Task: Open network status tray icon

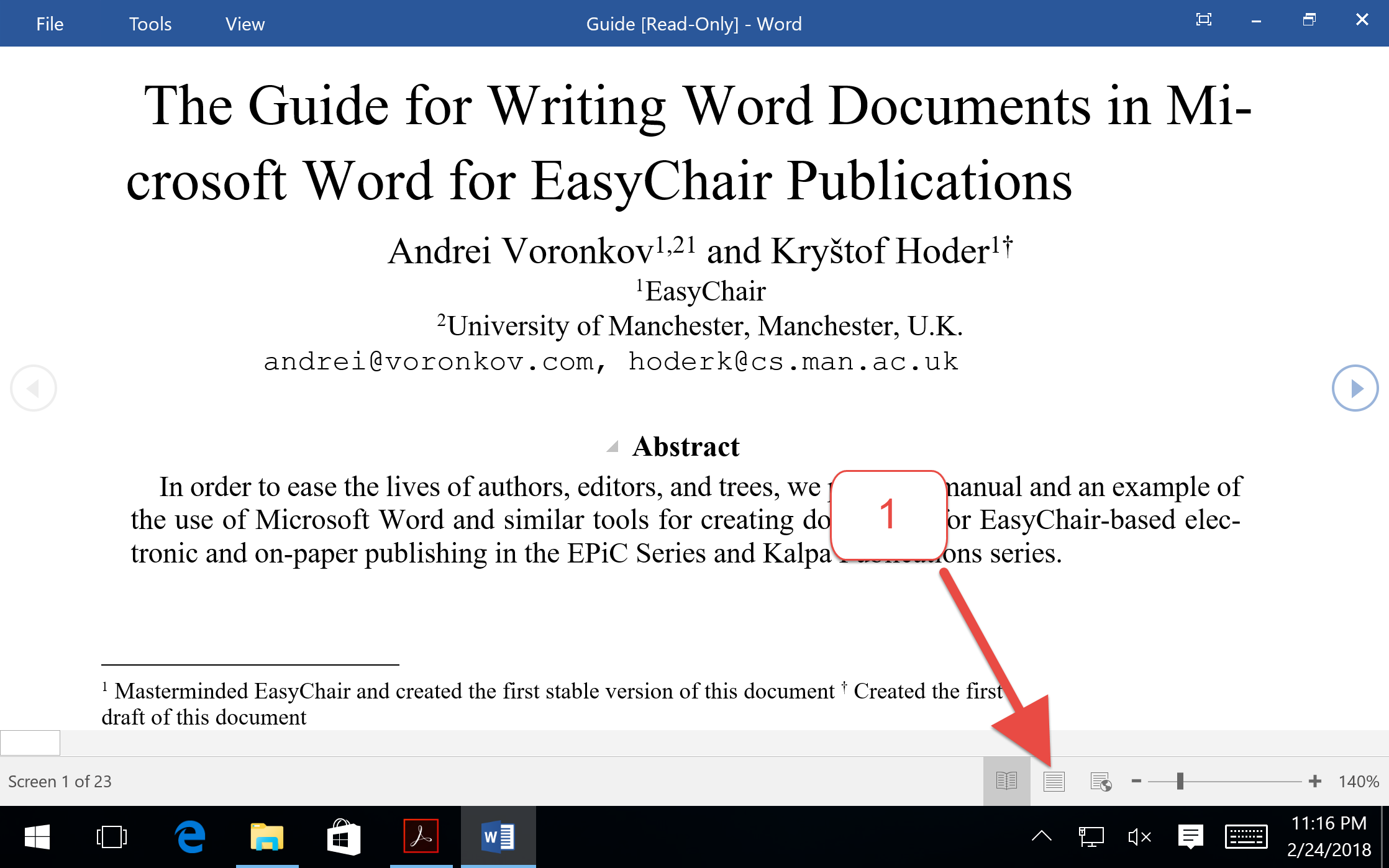Action: 1091,836
